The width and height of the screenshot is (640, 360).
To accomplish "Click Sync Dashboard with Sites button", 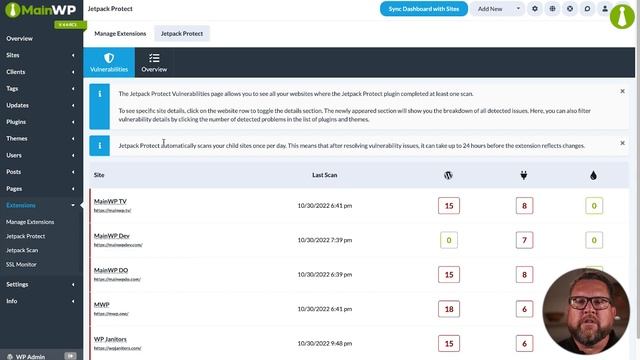I will 424,9.
